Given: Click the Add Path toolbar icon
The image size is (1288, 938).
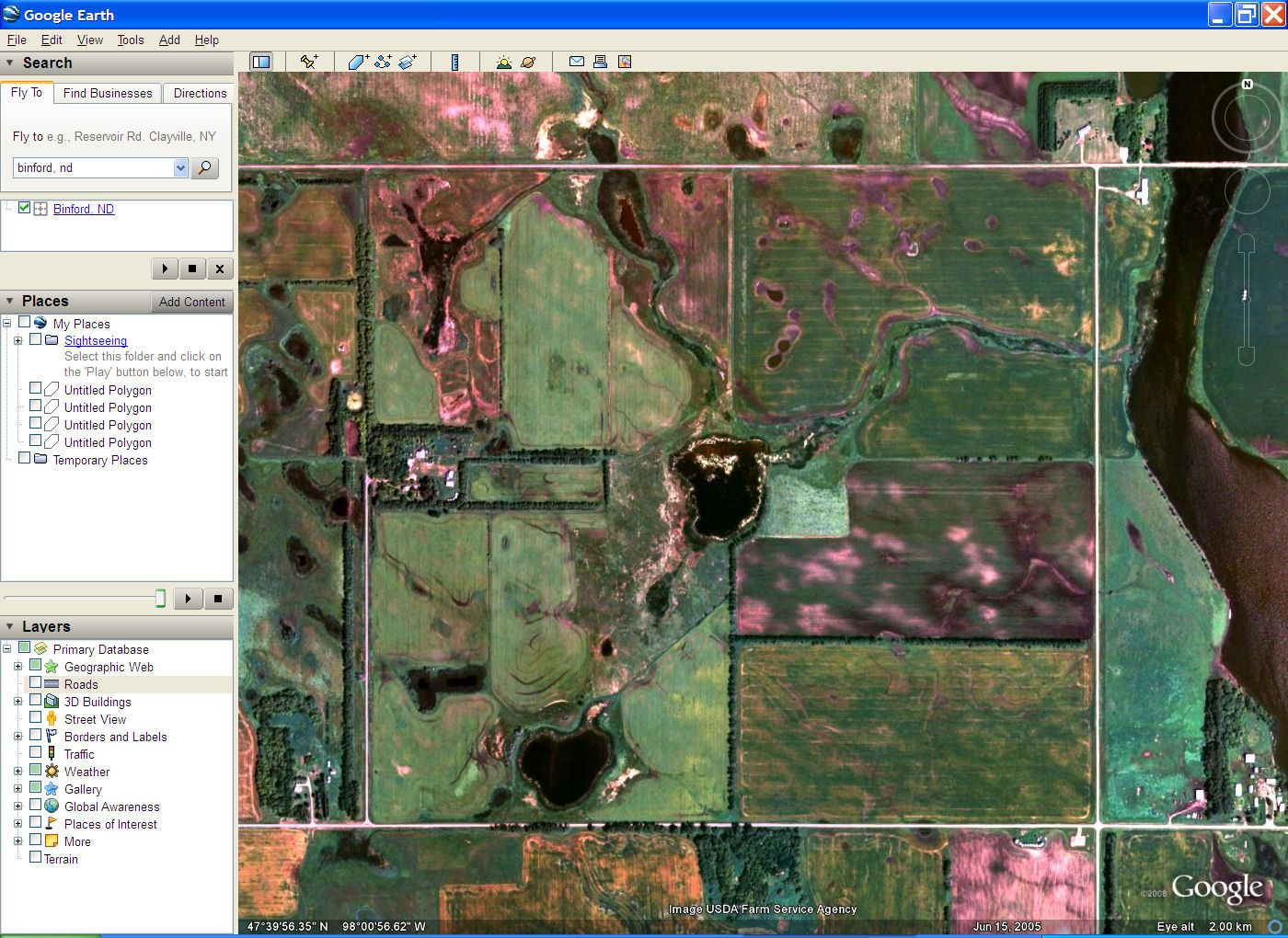Looking at the screenshot, I should click(x=383, y=62).
